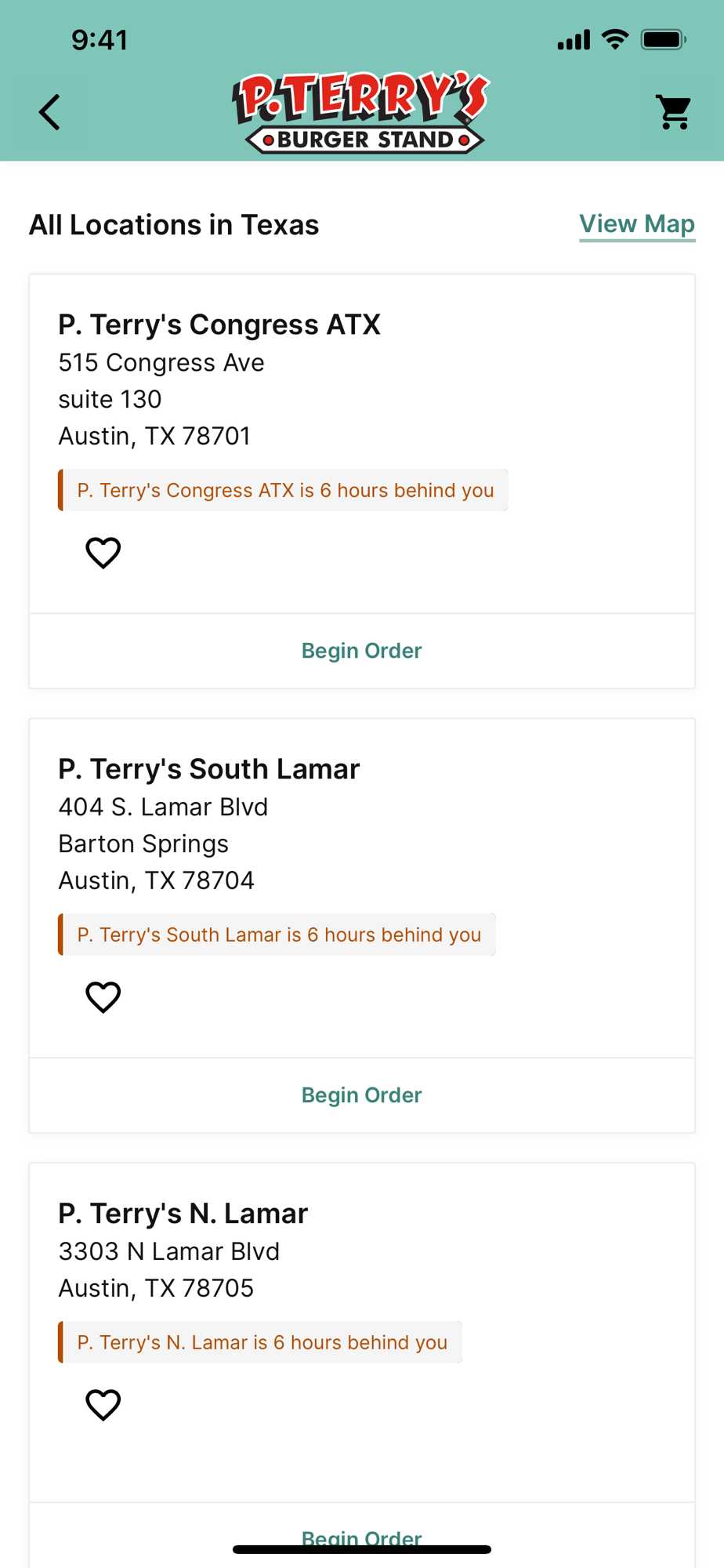The image size is (724, 1568).
Task: Tap the 515 Congress Ave address
Action: 161,363
